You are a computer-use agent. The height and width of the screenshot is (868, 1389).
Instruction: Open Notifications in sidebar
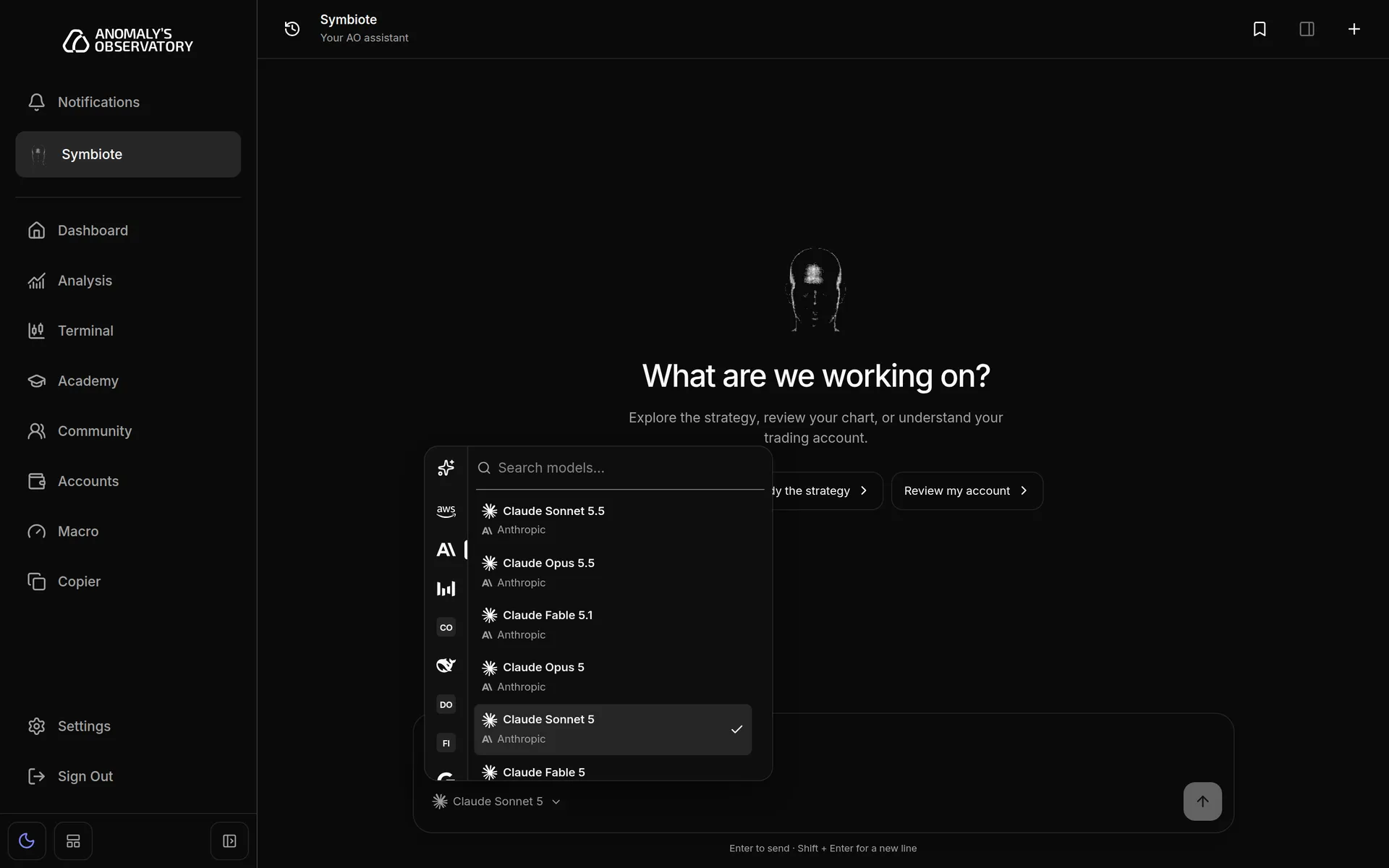pos(128,102)
